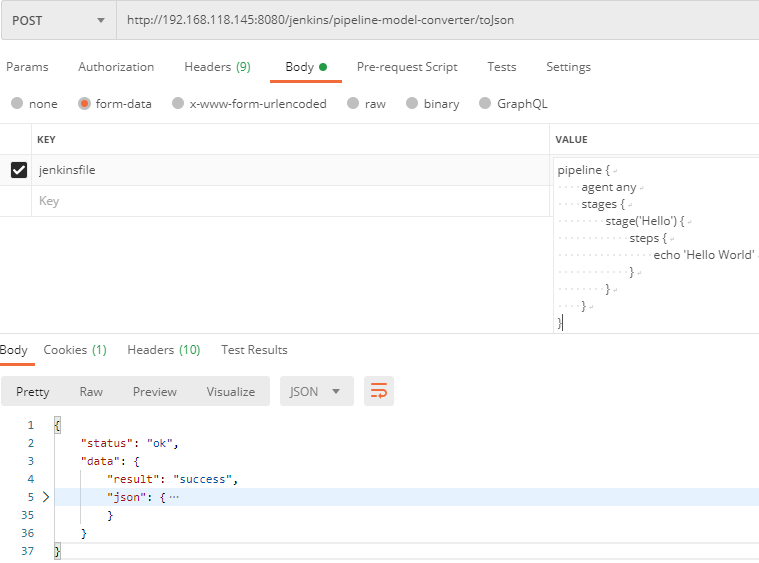Switch to Raw response view
This screenshot has height=563, width=759.
91,391
